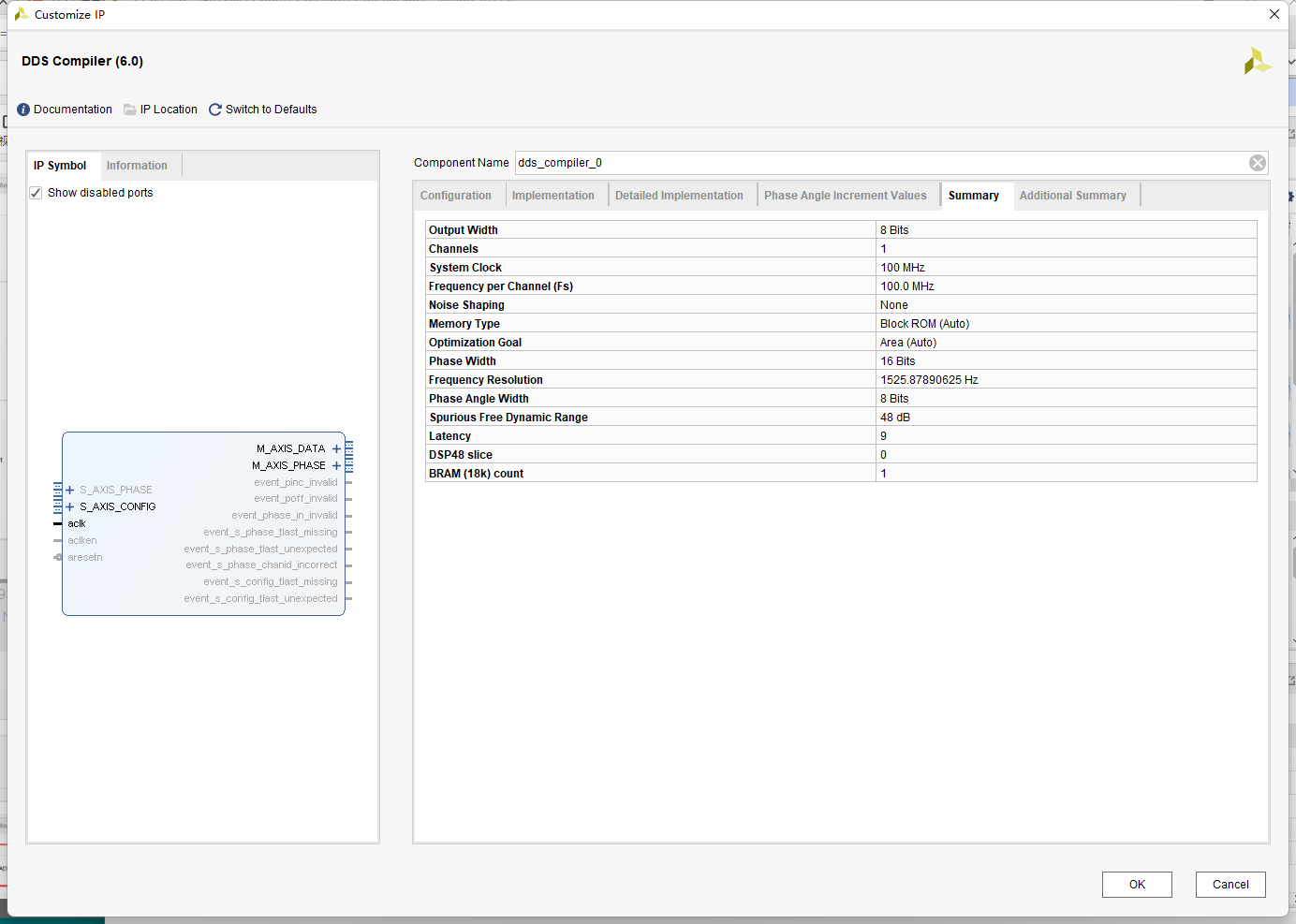1296x924 pixels.
Task: Click the aclk port label
Action: tap(77, 524)
